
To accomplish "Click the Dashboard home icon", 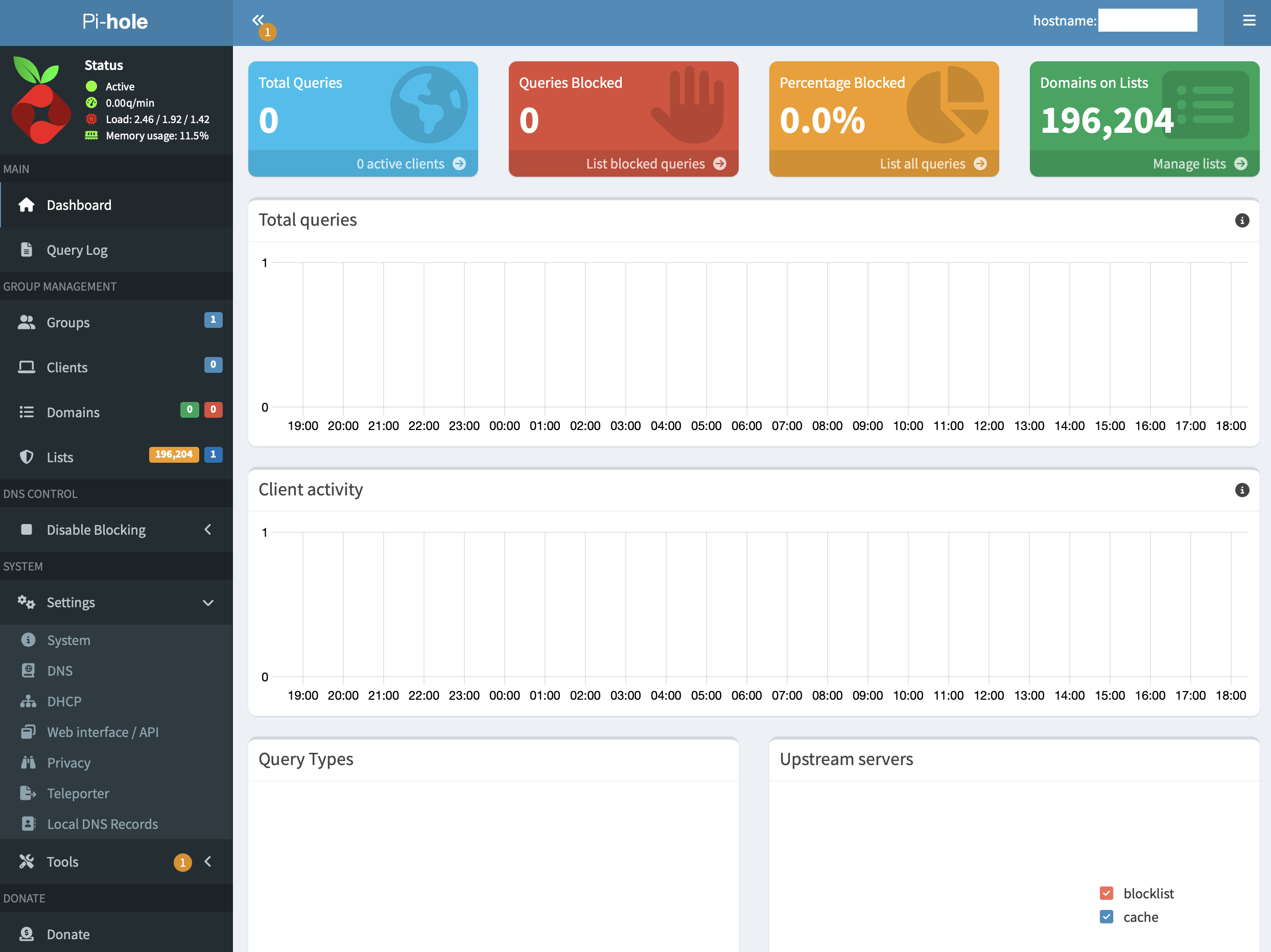I will click(27, 205).
